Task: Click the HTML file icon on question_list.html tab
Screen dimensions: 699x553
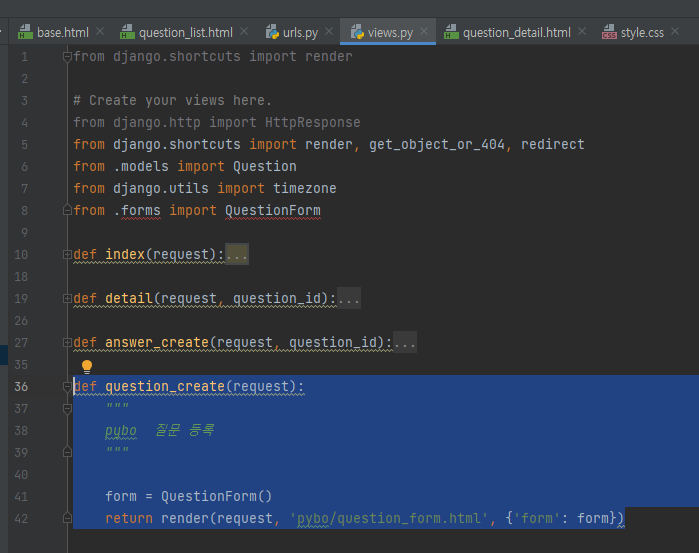Action: (x=127, y=32)
